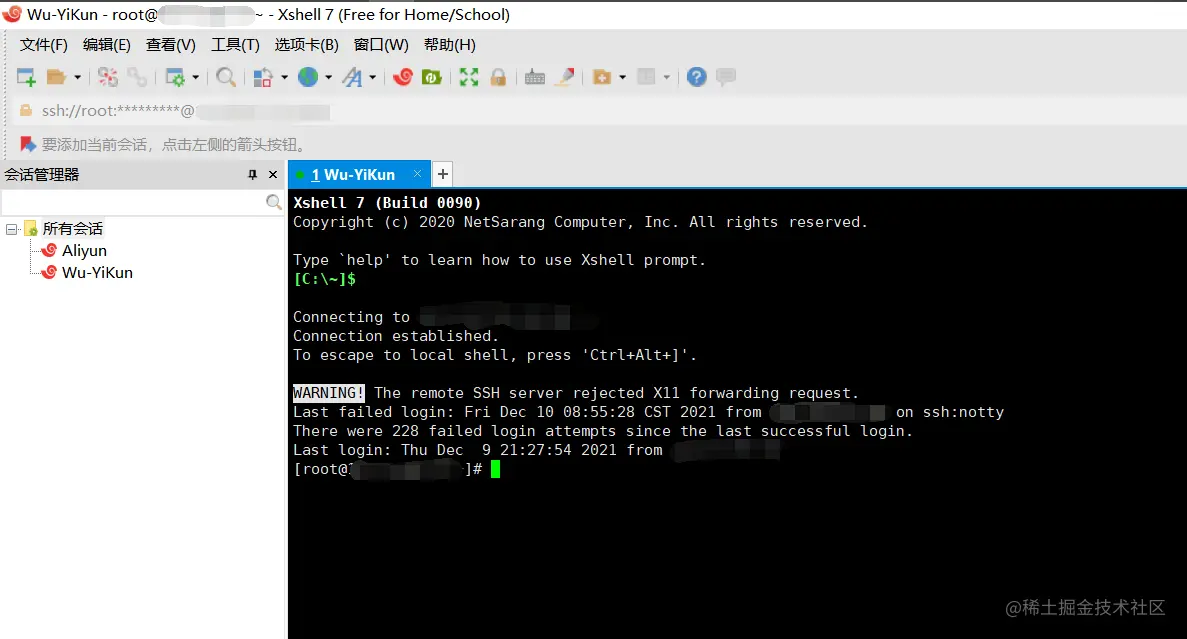
Task: Click the 'Connection established.' line
Action: (396, 336)
